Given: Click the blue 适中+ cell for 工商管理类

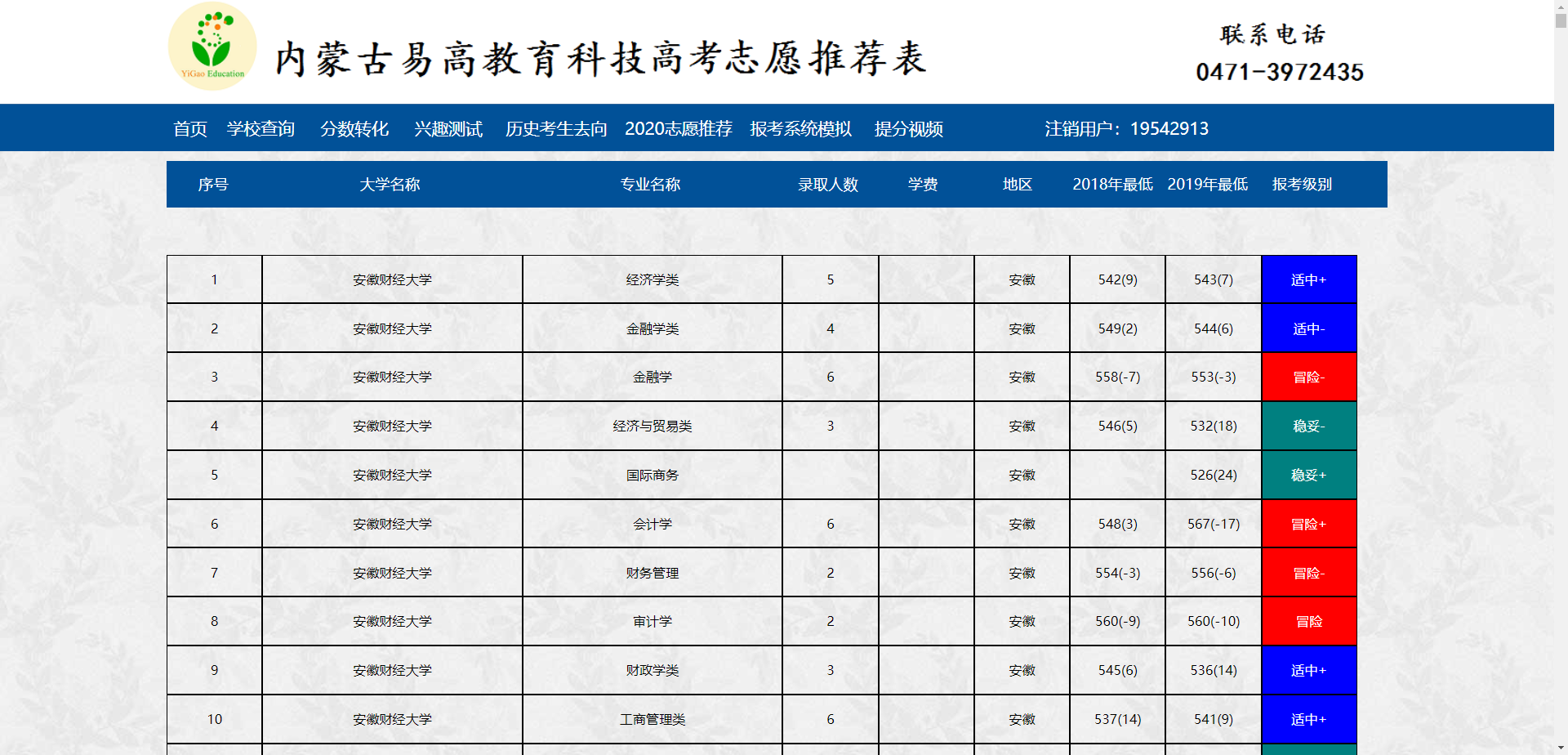Looking at the screenshot, I should tap(1309, 719).
